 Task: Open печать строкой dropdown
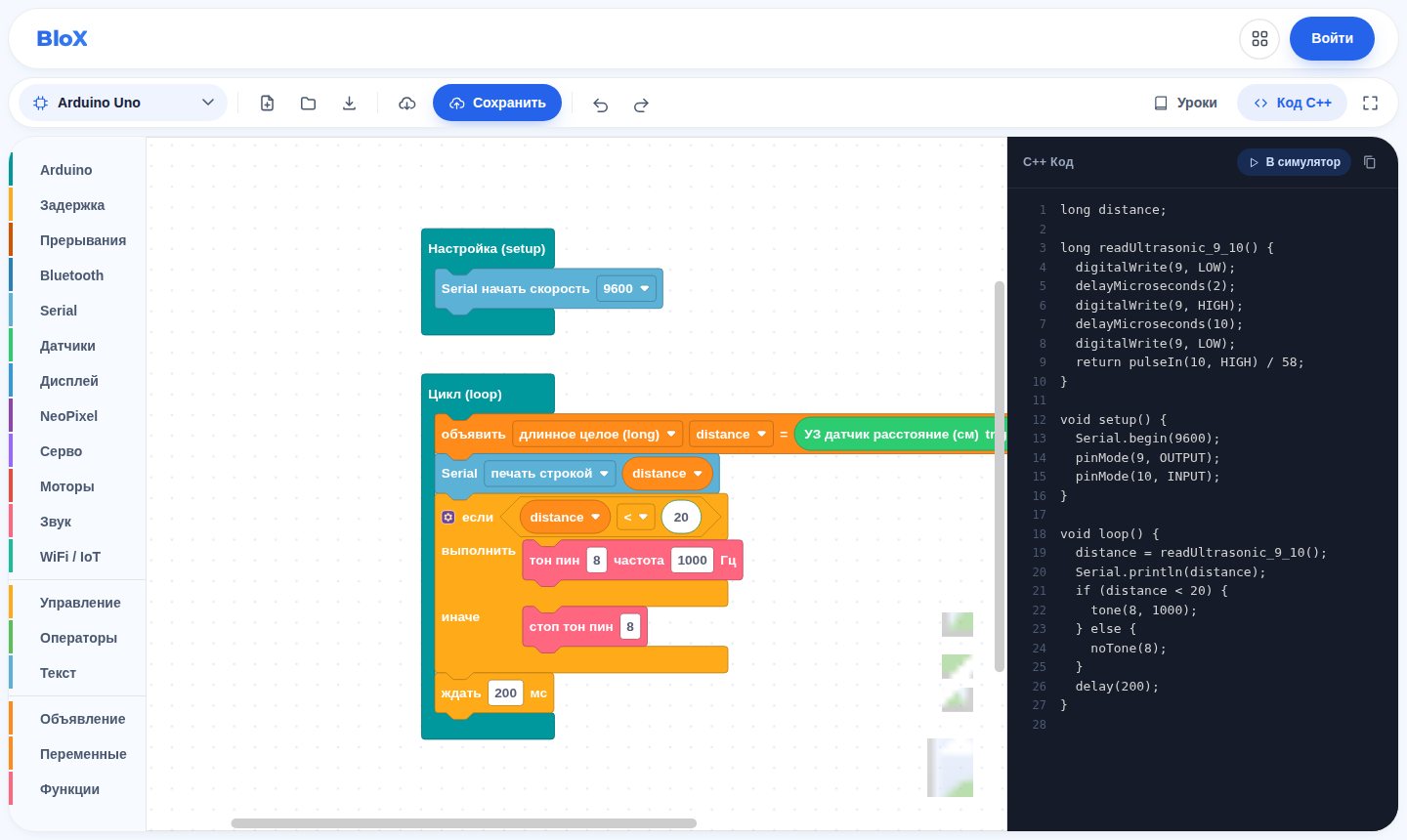coord(550,473)
